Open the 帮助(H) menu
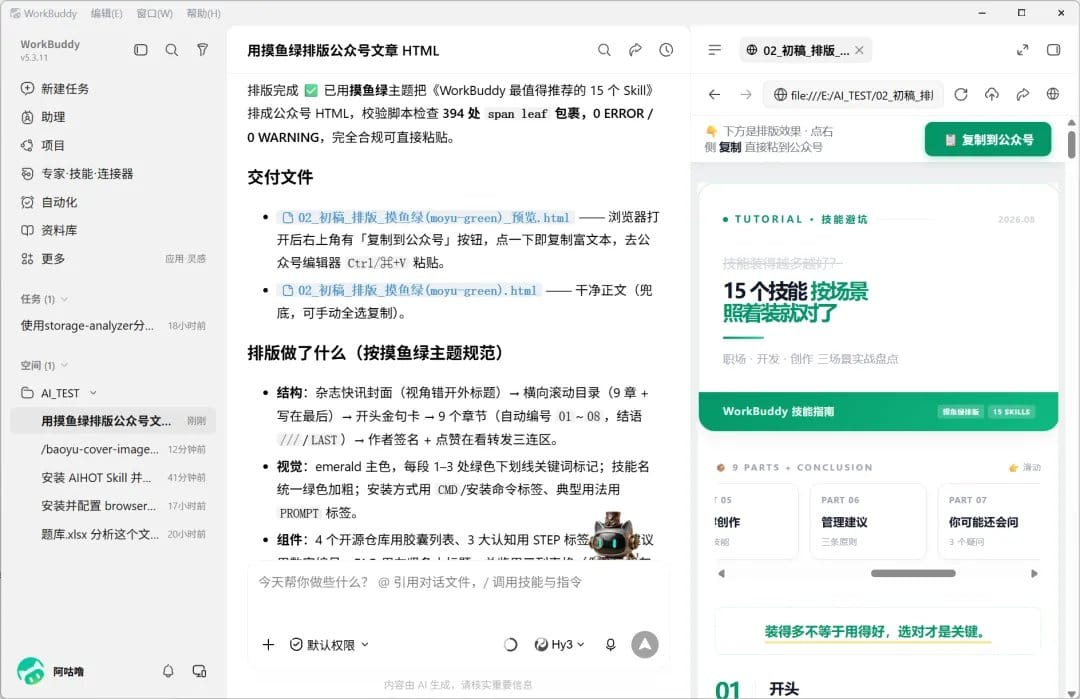The image size is (1080, 699). (x=203, y=13)
